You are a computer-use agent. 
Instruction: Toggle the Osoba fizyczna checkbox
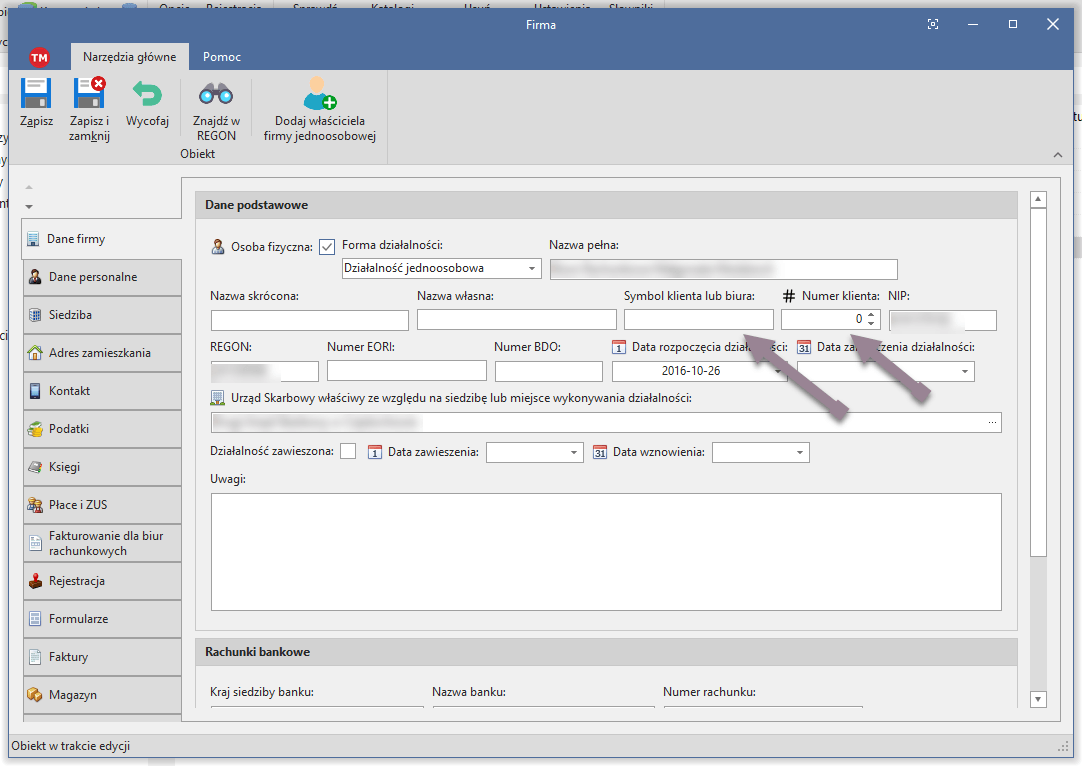[x=327, y=246]
